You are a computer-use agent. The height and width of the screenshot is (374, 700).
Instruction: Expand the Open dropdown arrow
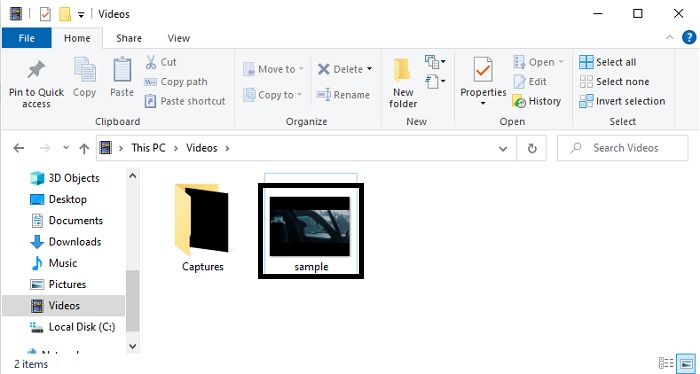pos(561,62)
